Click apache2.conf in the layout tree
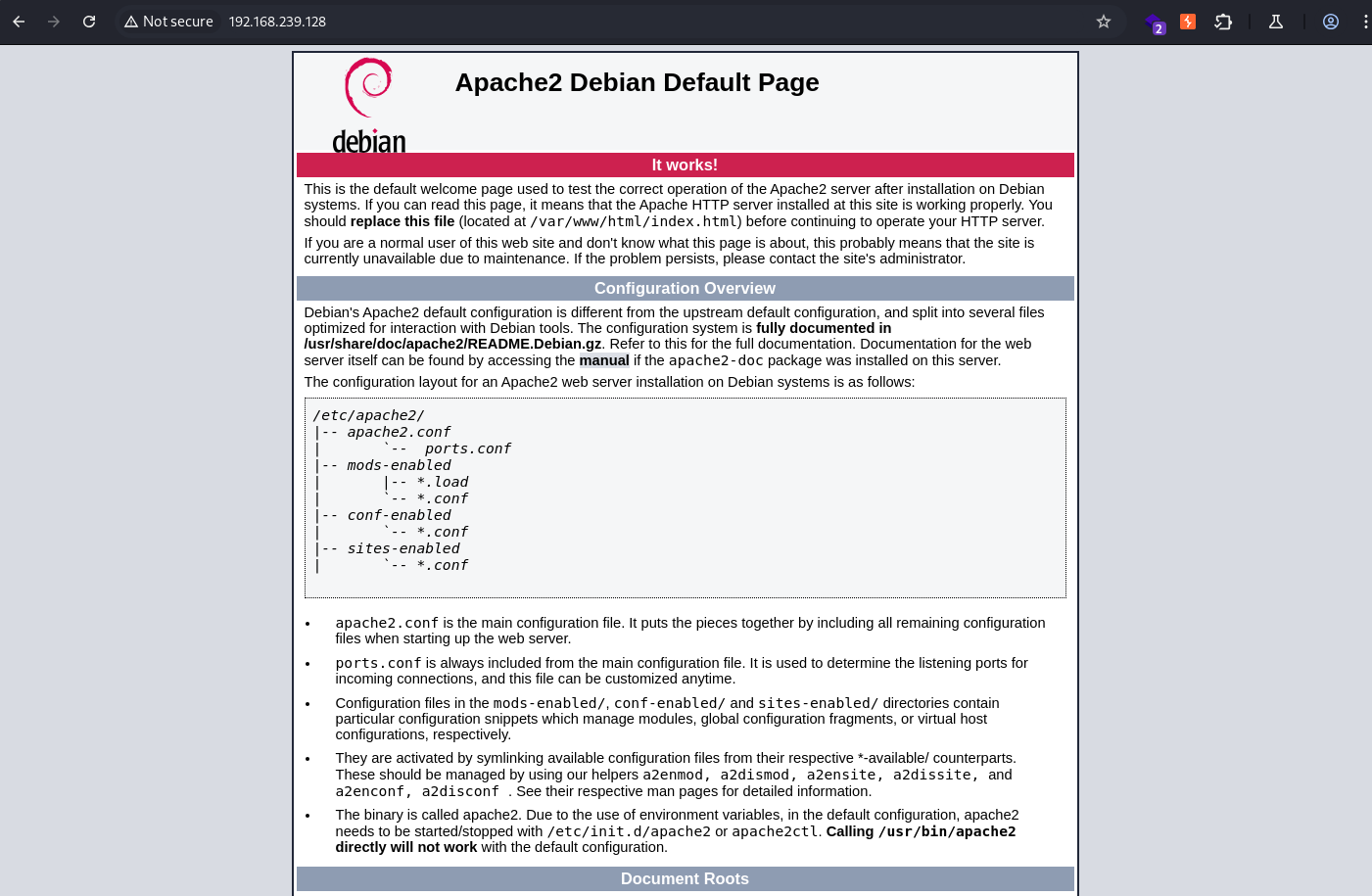1372x896 pixels. point(399,432)
